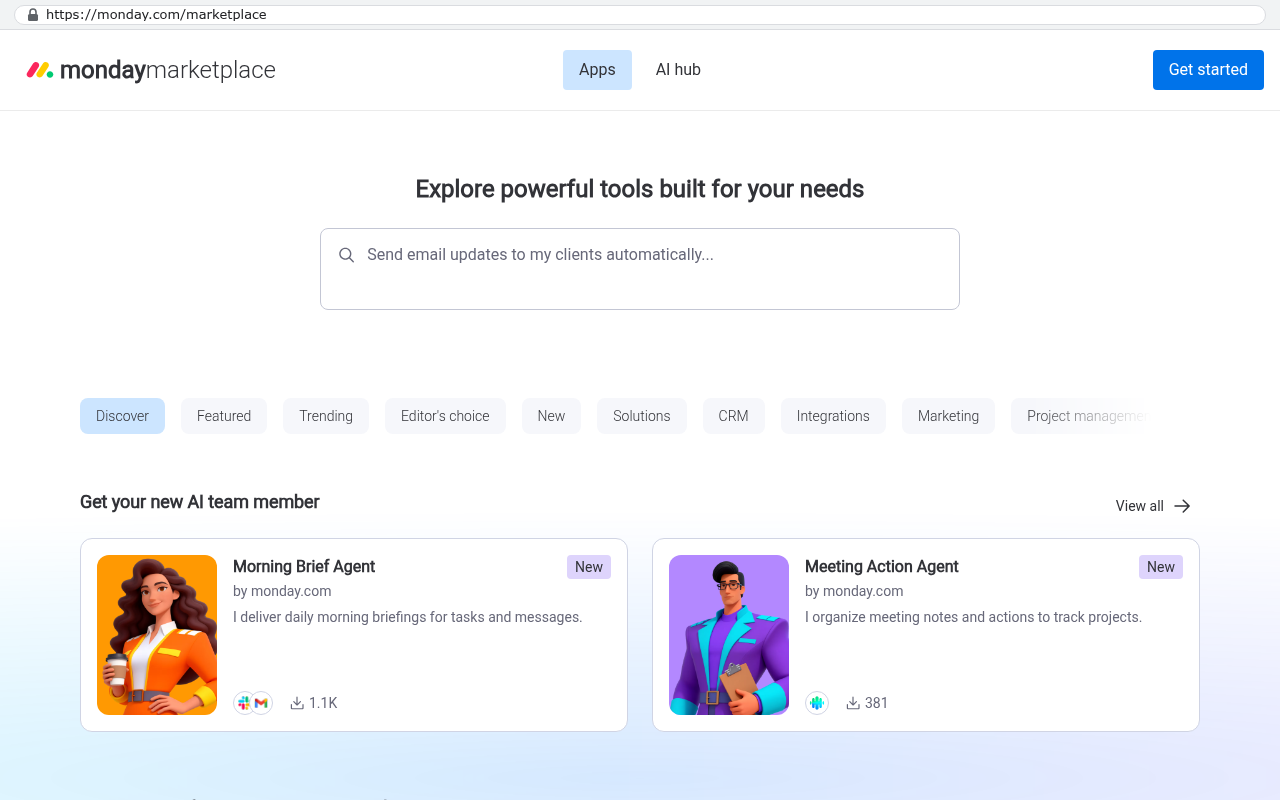Screen dimensions: 1280x800
Task: Click the Morning Brief Agent avatar image
Action: point(157,635)
